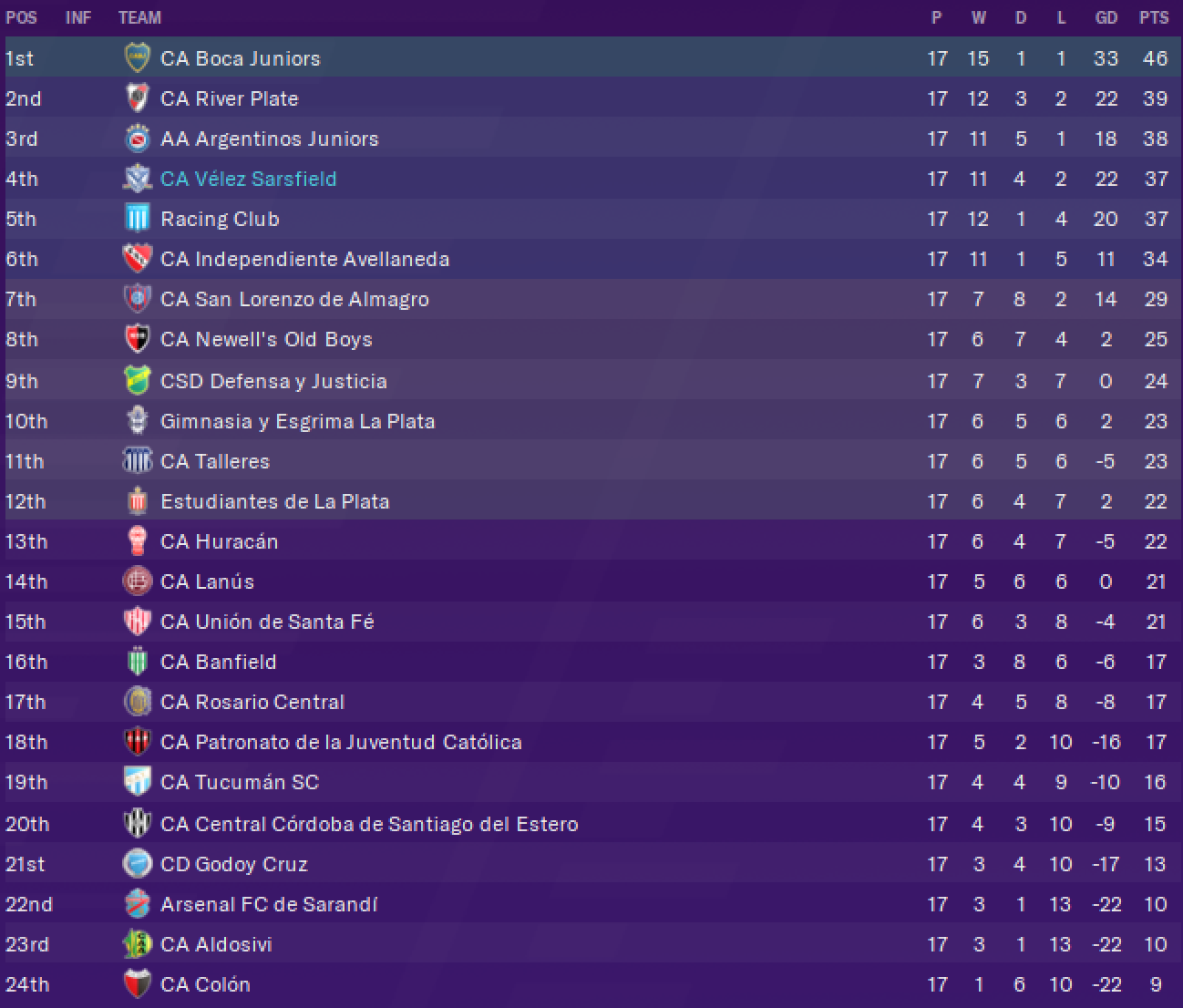Open CA Vélez Sarsfield team link

(248, 179)
